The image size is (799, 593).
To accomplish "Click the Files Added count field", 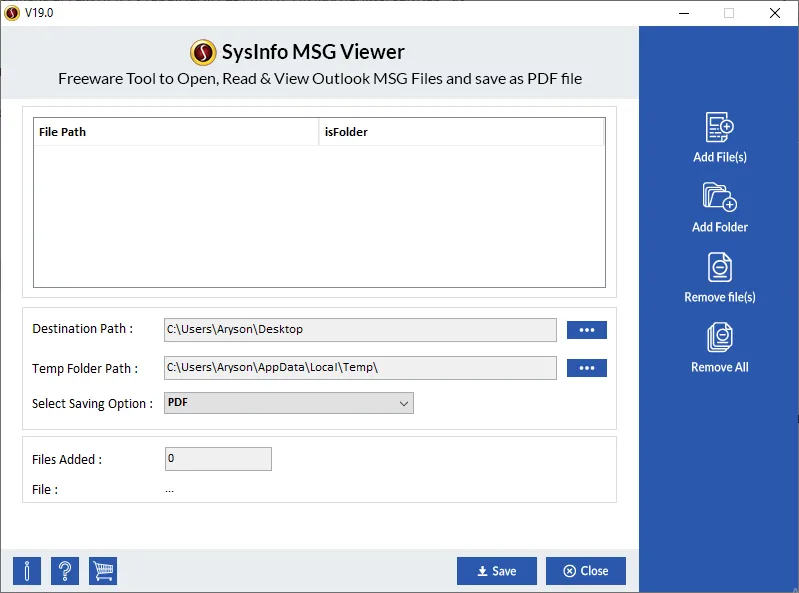I will point(218,459).
